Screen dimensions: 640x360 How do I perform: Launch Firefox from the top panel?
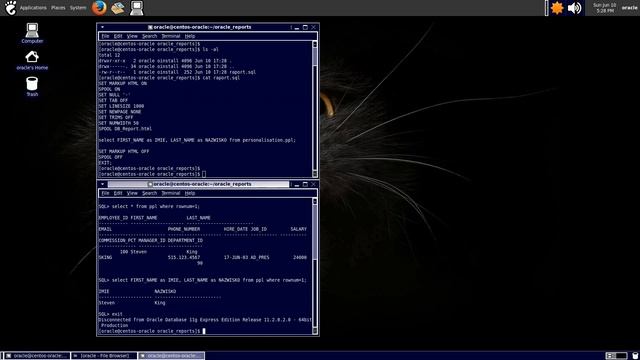tap(99, 8)
